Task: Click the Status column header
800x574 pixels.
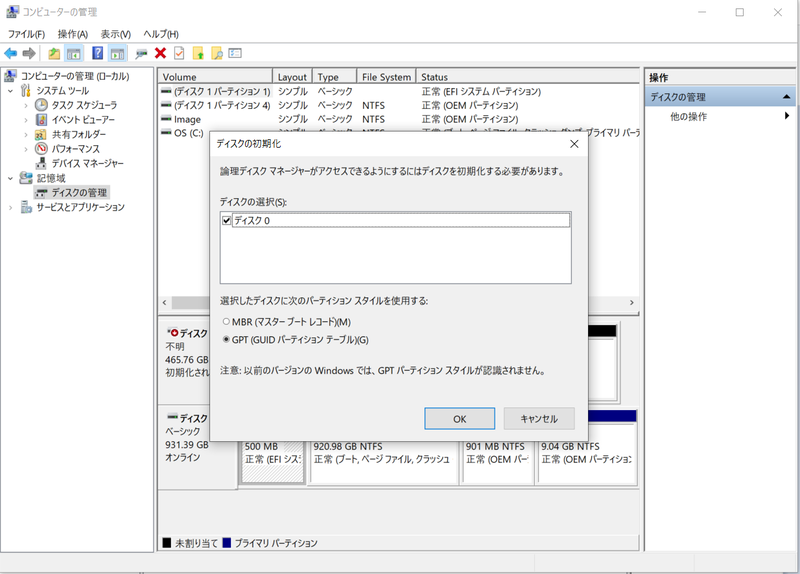Action: [528, 77]
